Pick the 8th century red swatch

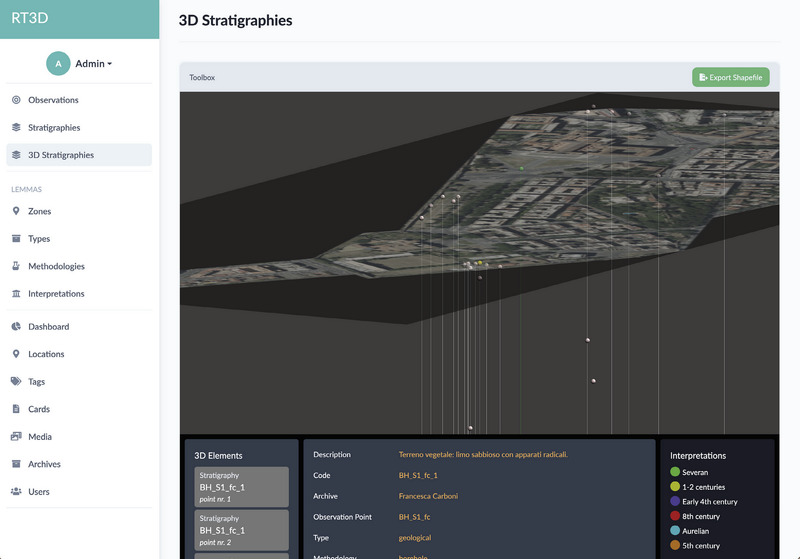click(675, 516)
